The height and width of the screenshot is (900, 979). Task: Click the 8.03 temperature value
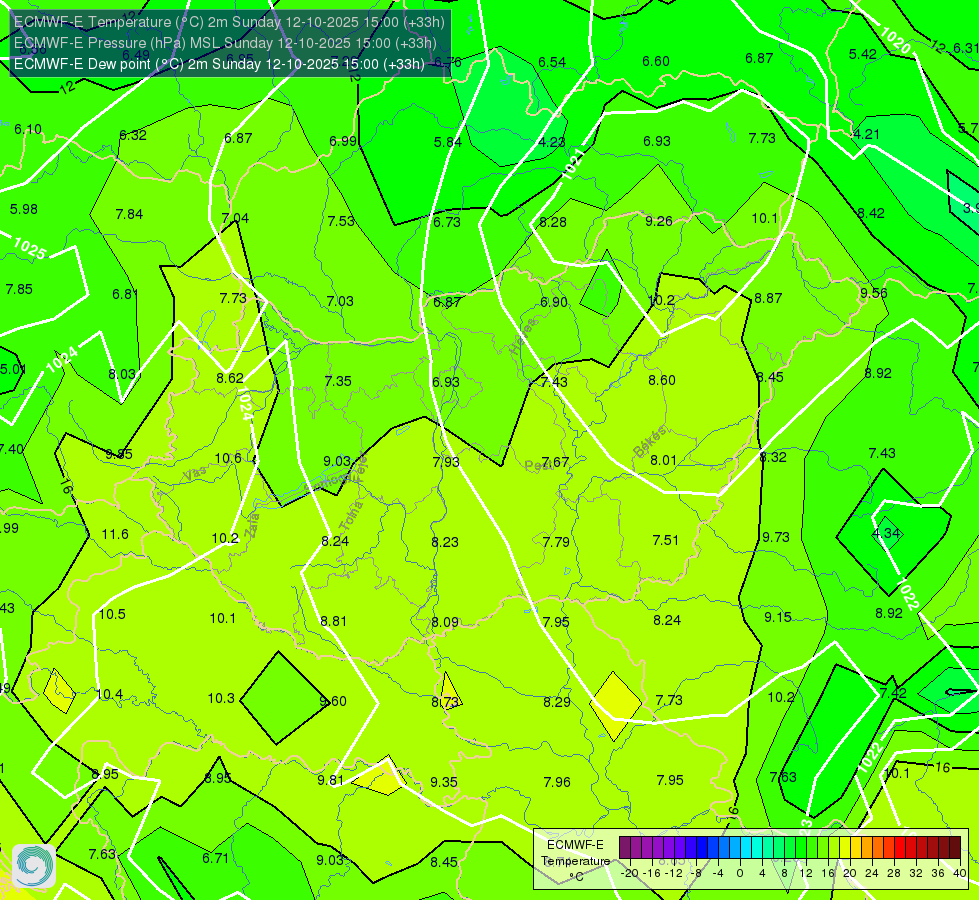pos(122,374)
